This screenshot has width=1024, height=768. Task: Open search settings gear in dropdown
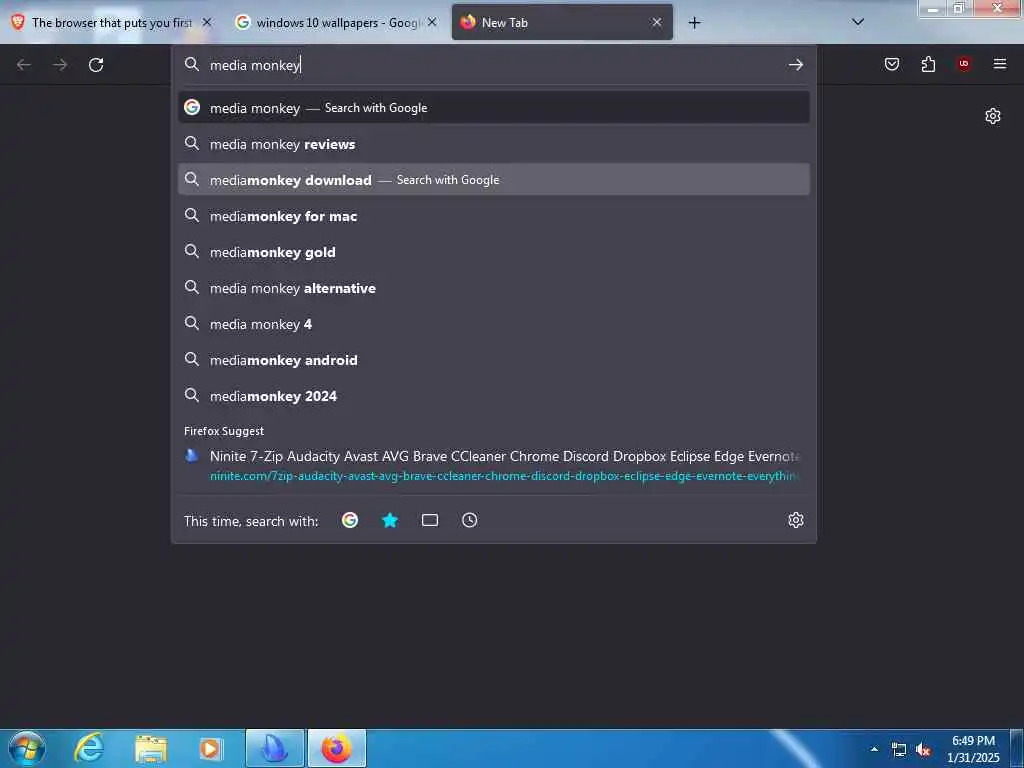tap(795, 520)
